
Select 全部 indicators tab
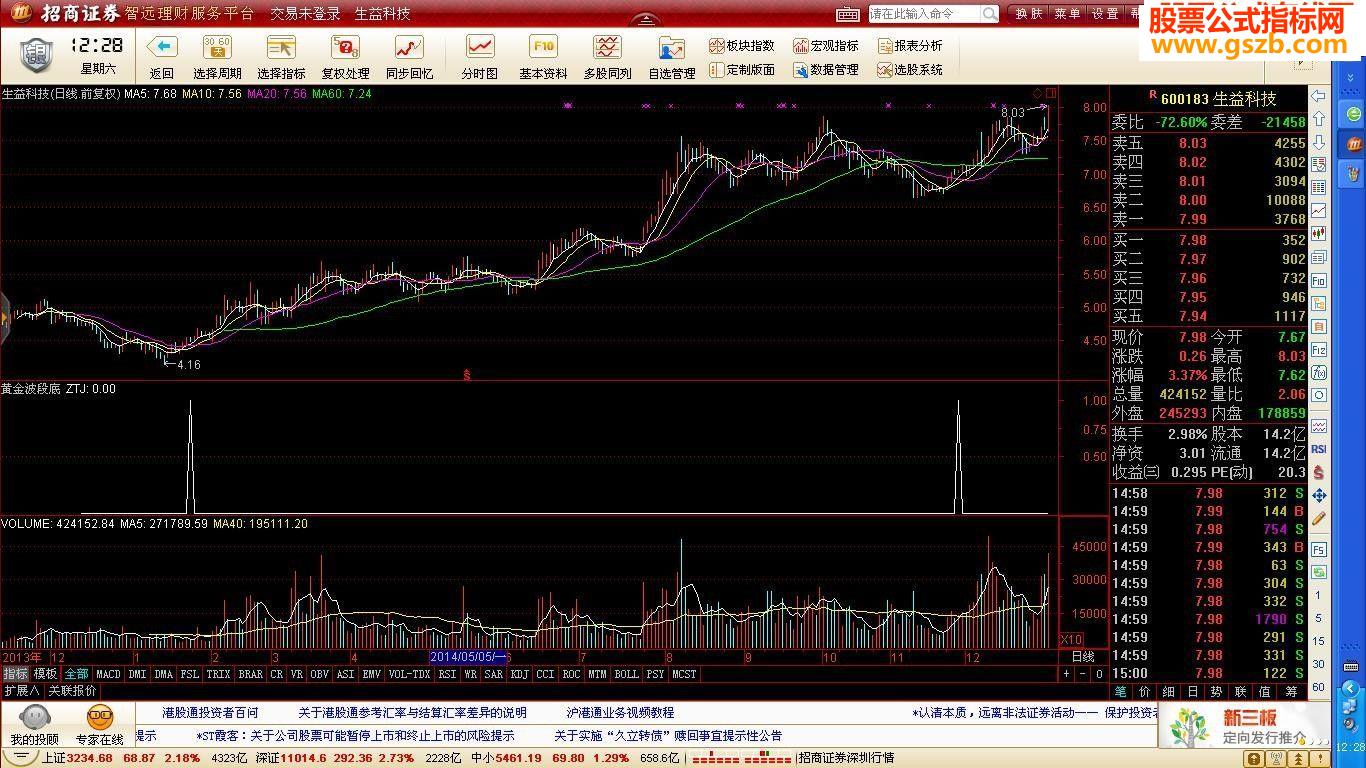pos(76,675)
